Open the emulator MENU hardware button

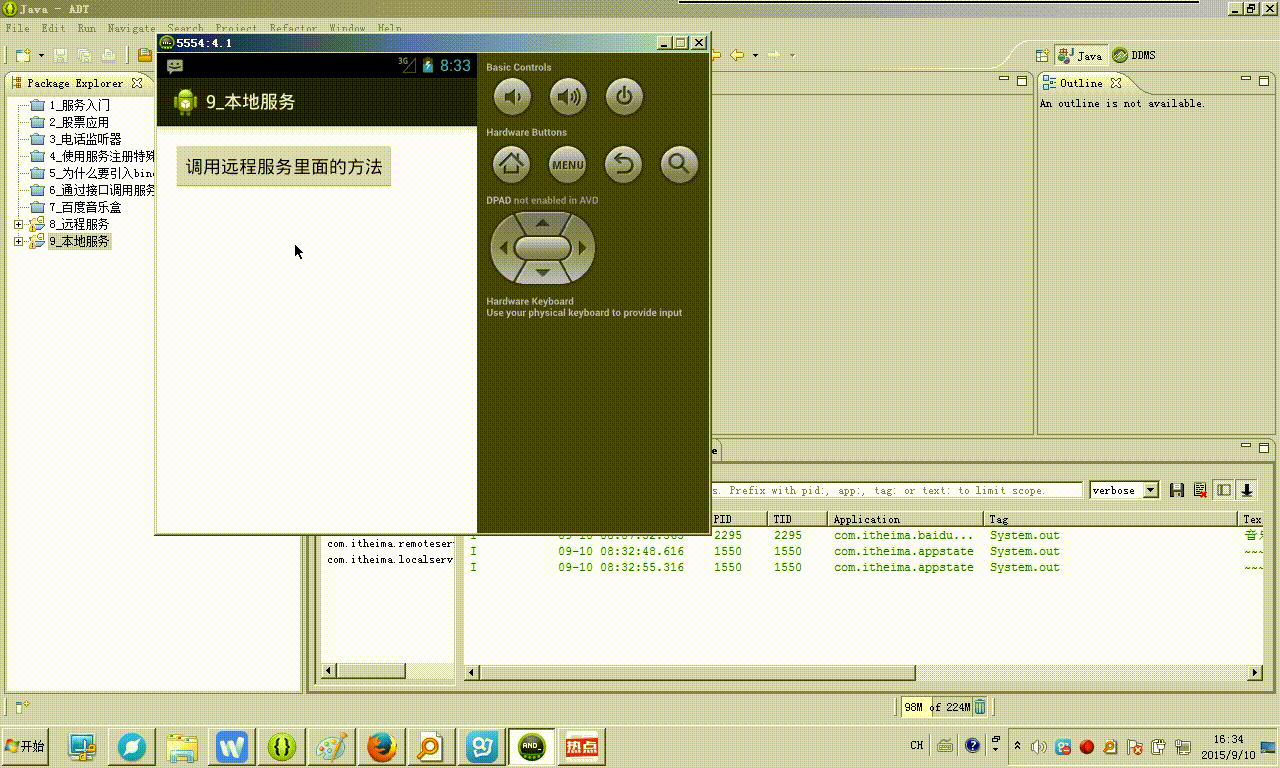click(x=568, y=164)
